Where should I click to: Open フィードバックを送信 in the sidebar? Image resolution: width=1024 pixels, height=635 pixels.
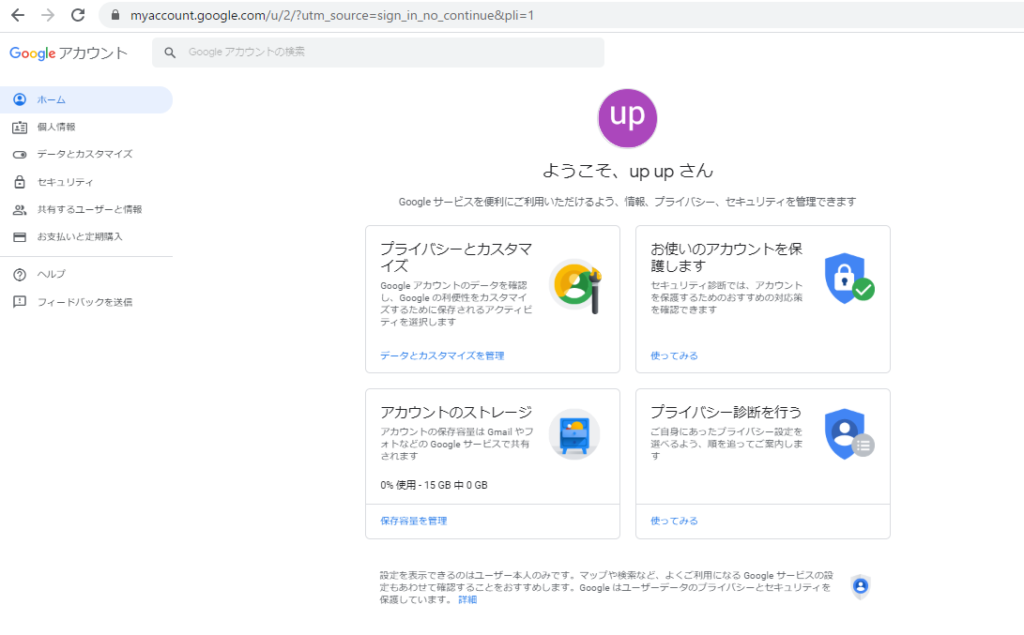[x=86, y=302]
